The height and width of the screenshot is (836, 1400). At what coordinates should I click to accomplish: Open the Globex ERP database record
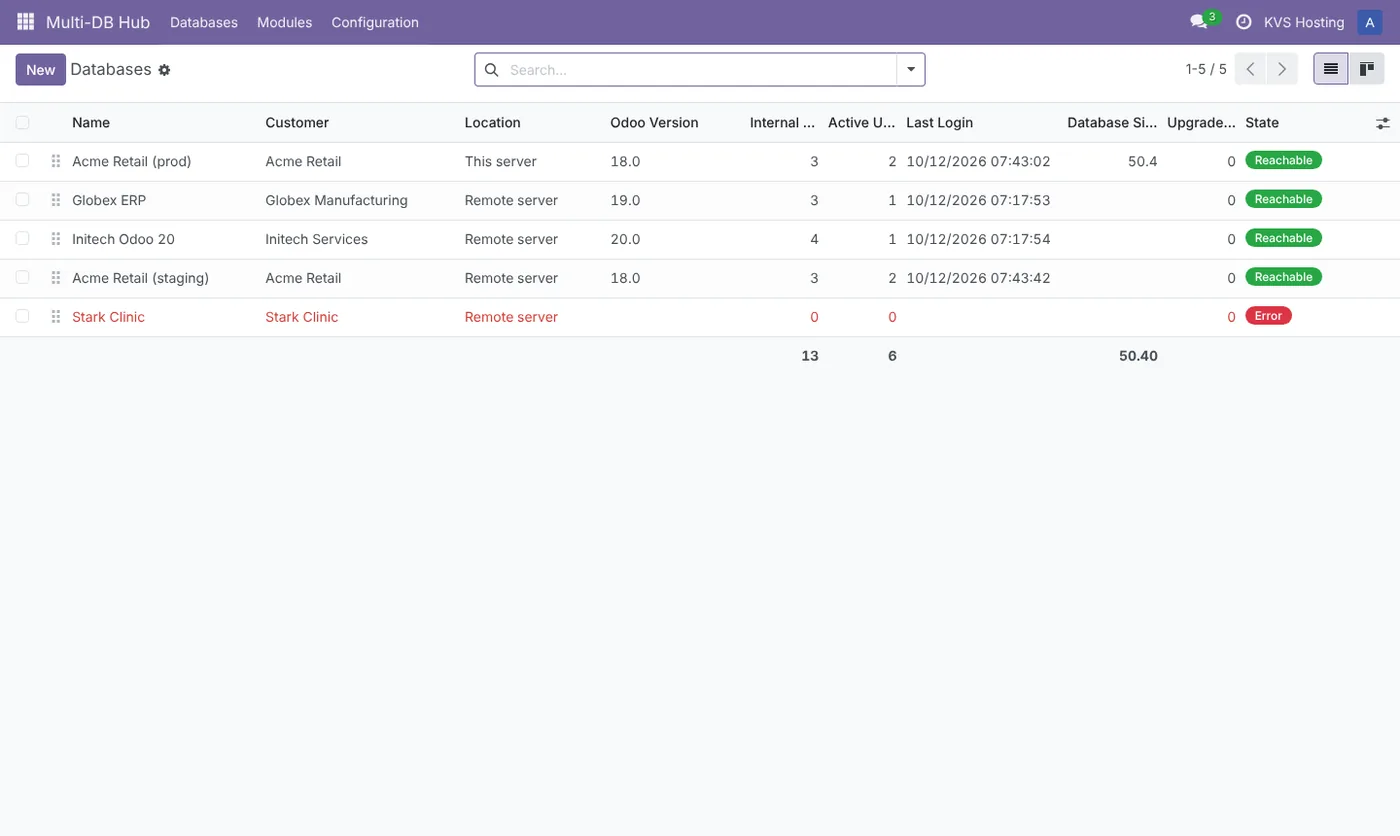(109, 200)
